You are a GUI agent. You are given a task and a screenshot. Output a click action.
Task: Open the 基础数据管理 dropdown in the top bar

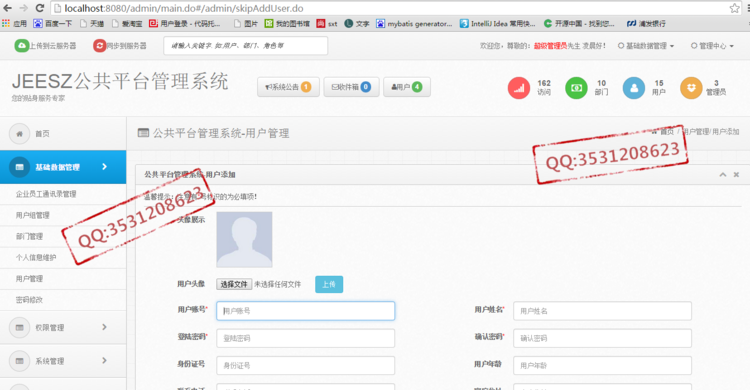(646, 46)
